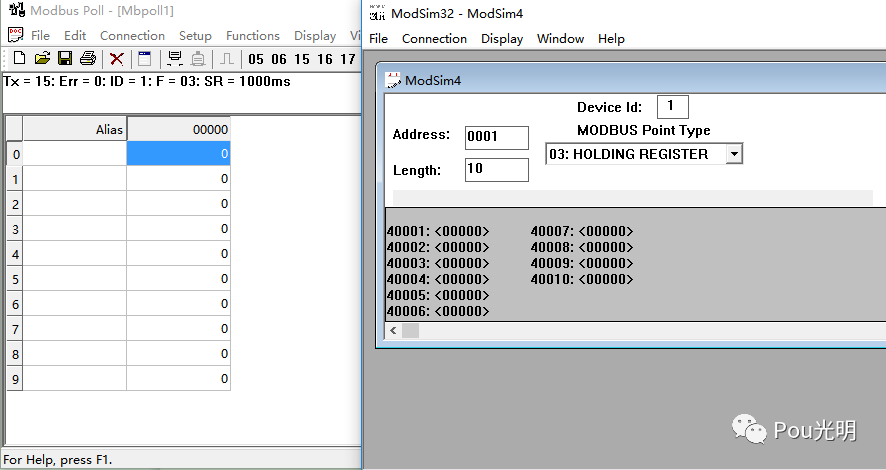Image resolution: width=886 pixels, height=470 pixels.
Task: Select the value cell in row 1
Action: [x=178, y=179]
